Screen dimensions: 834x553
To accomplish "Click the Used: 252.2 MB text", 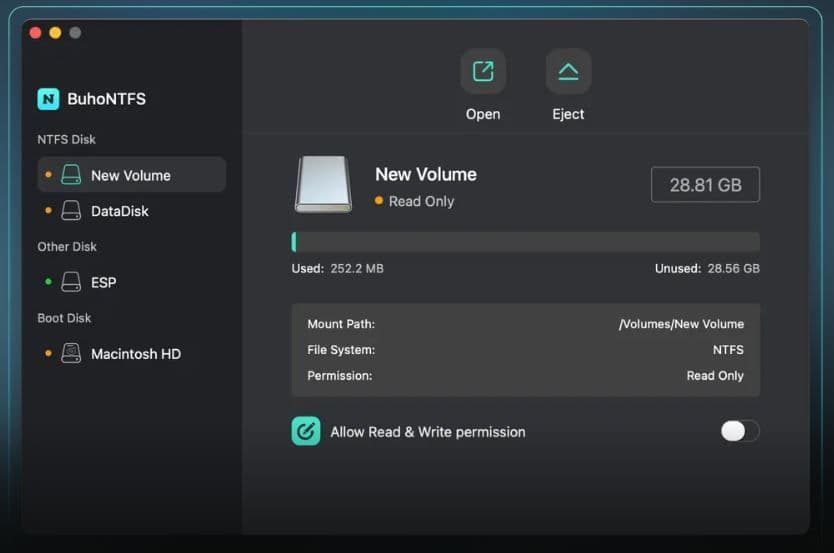I will [x=337, y=269].
